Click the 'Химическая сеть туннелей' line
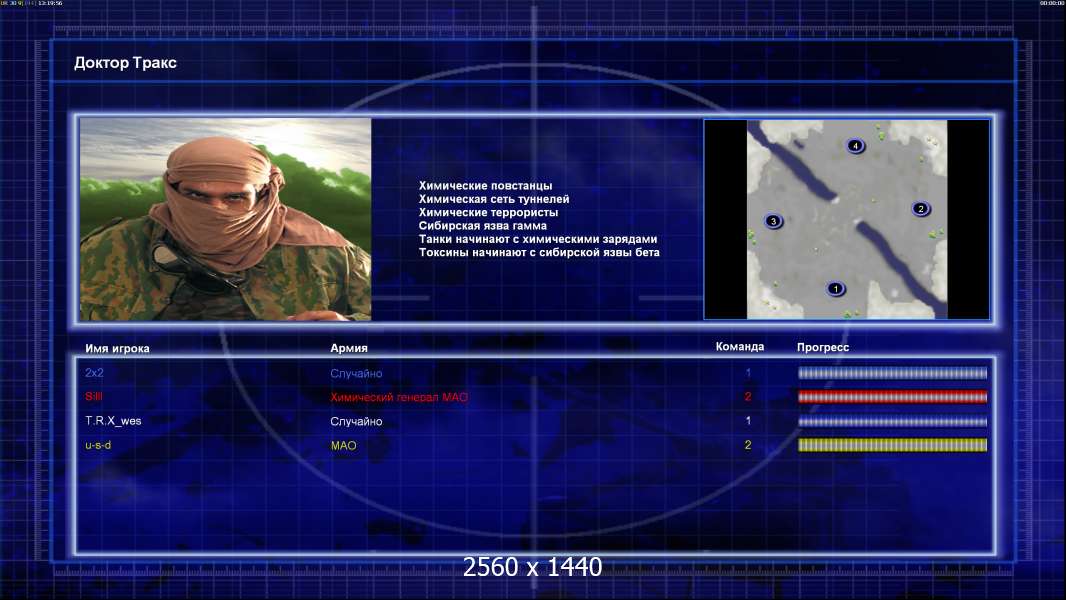1066x600 pixels. [x=494, y=199]
